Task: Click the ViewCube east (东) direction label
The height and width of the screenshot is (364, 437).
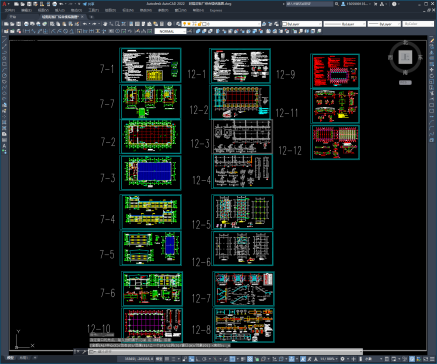Action: click(x=420, y=57)
